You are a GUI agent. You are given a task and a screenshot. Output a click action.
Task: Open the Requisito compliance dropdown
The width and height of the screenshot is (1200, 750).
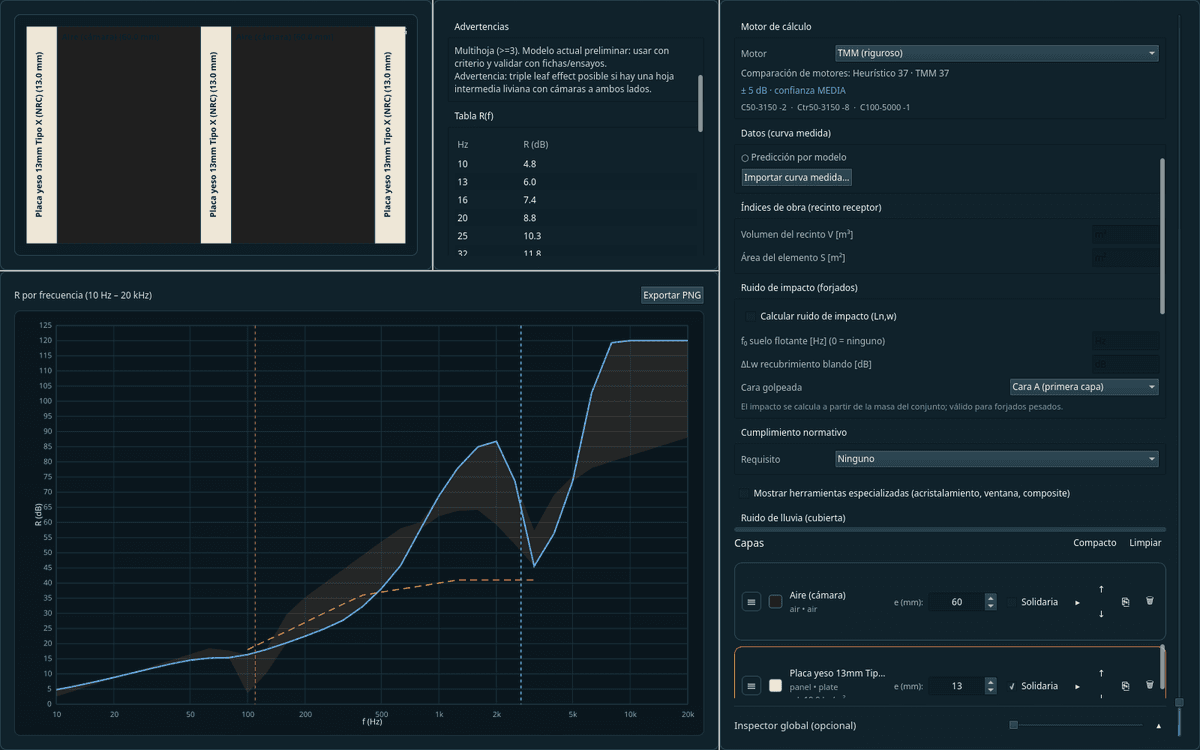tap(996, 459)
